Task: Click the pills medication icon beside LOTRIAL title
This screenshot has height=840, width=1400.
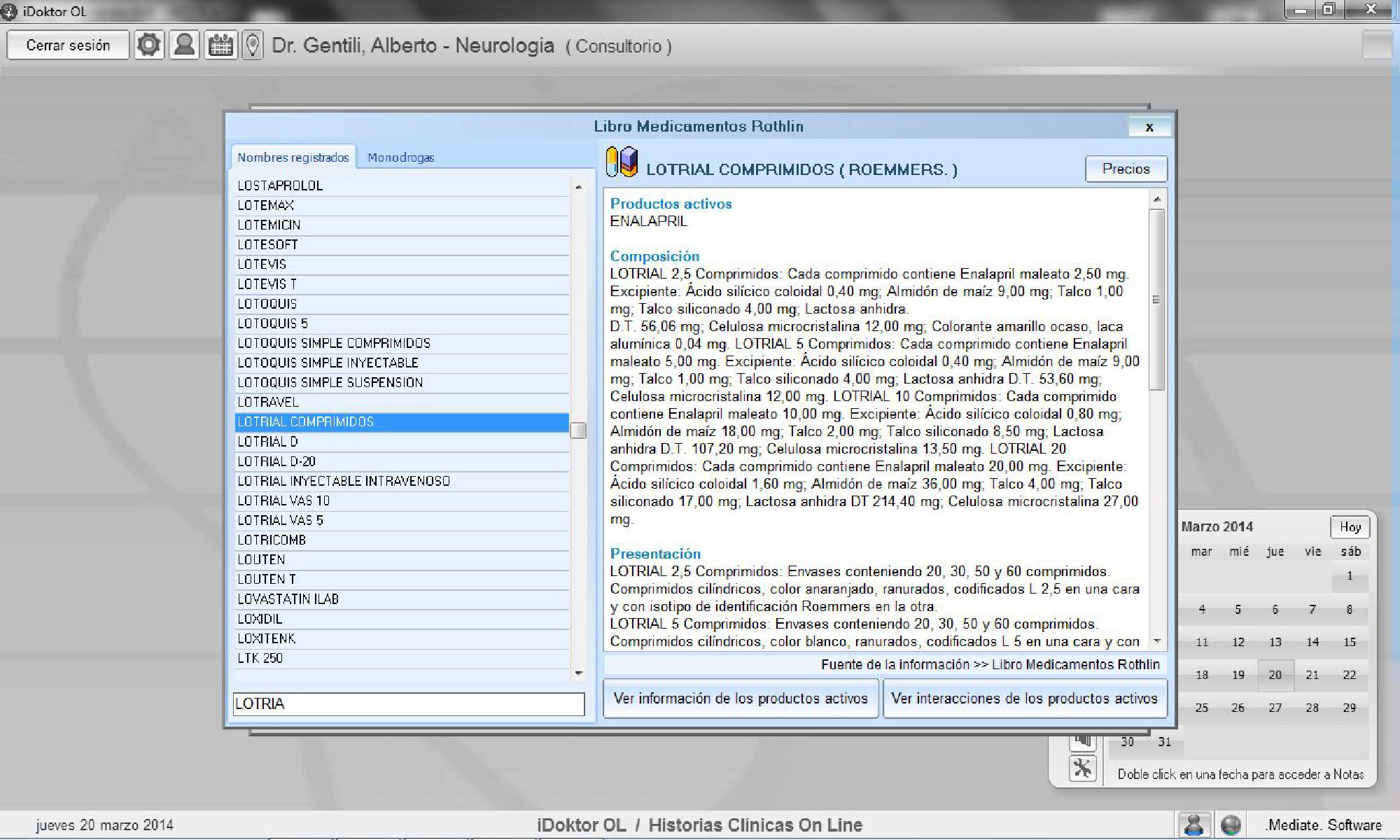Action: click(622, 162)
